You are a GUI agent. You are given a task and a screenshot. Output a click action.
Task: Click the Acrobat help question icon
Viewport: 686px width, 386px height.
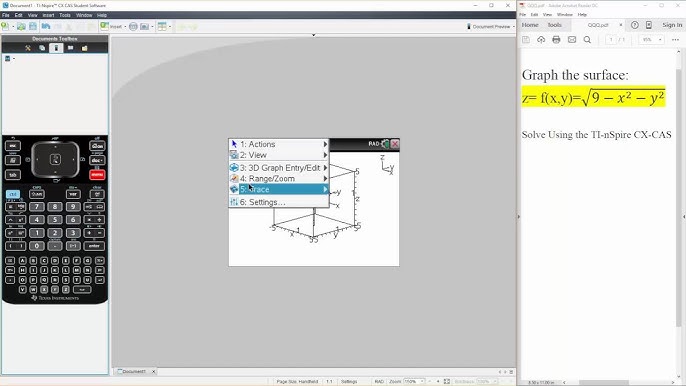pos(635,25)
